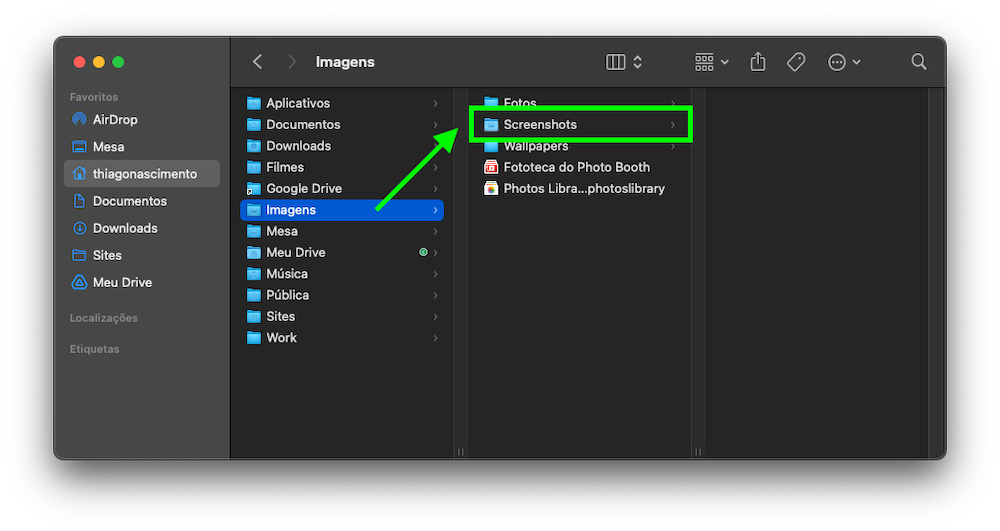Image resolution: width=1000 pixels, height=531 pixels.
Task: Click the Google Drive folder icon
Action: tap(254, 189)
